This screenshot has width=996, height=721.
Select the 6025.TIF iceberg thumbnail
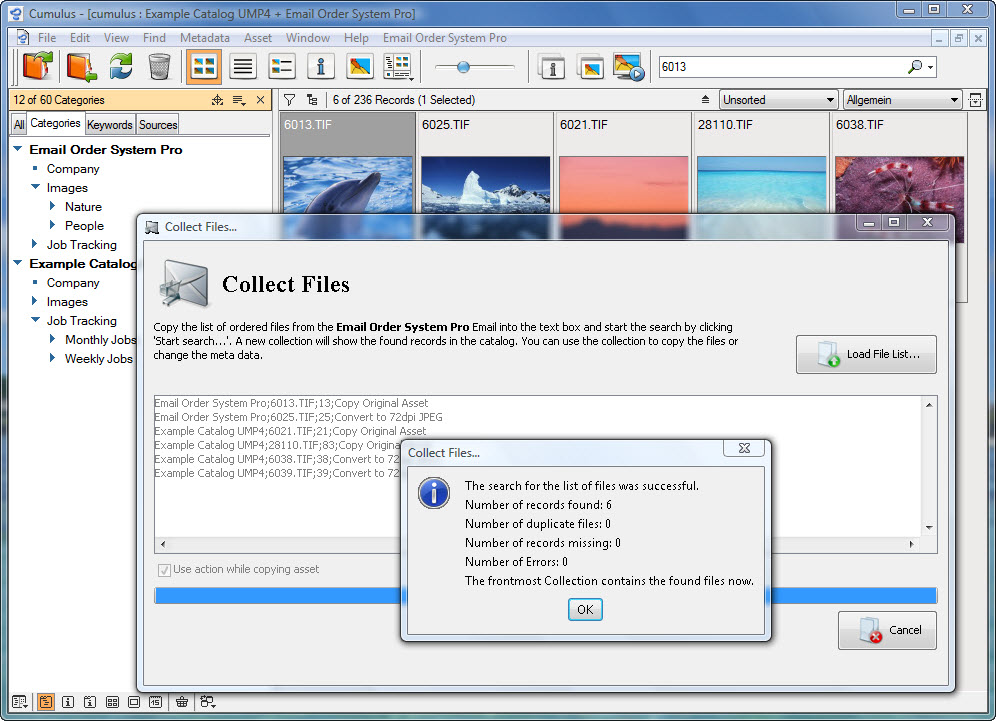click(x=485, y=184)
